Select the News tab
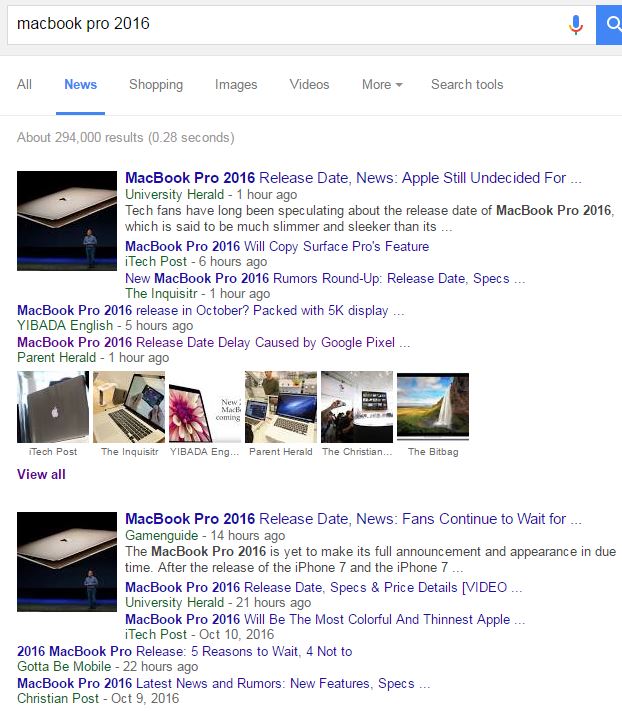The image size is (622, 711). [80, 84]
